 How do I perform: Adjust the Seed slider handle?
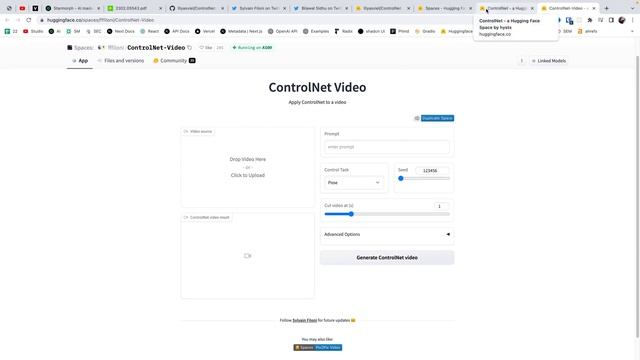[401, 178]
